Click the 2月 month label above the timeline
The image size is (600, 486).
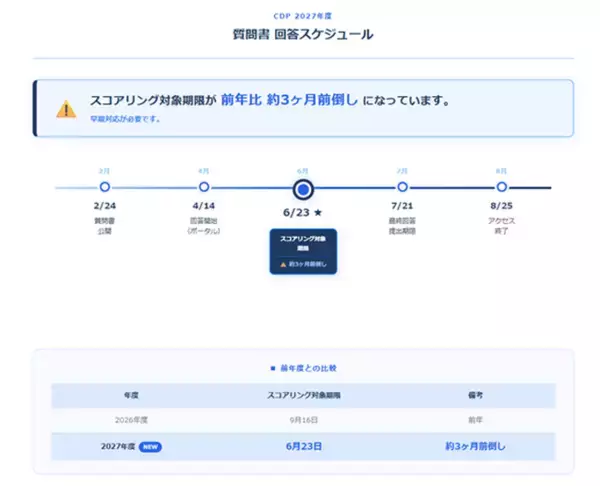(104, 171)
